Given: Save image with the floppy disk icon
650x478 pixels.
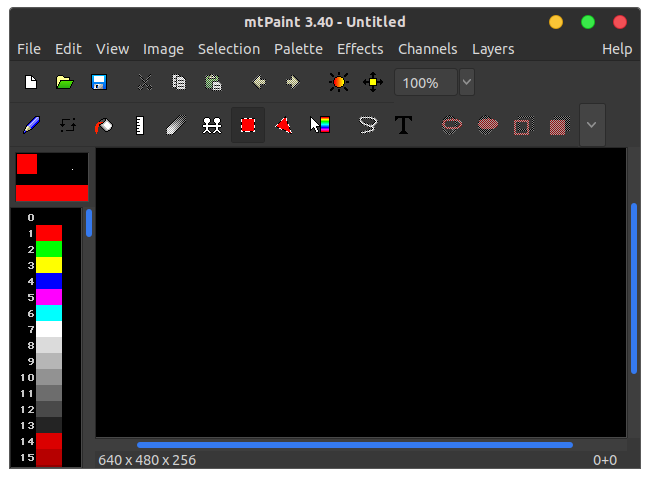Looking at the screenshot, I should 99,82.
